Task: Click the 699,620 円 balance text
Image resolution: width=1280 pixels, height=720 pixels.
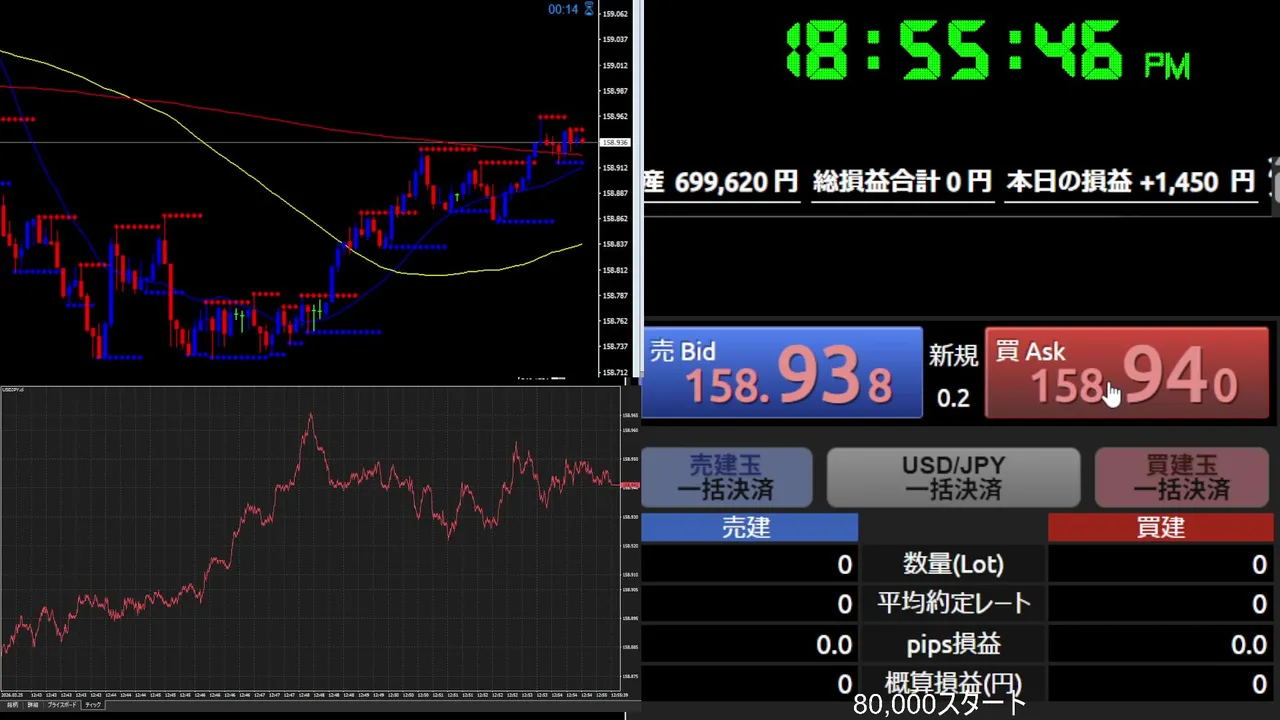Action: (736, 182)
